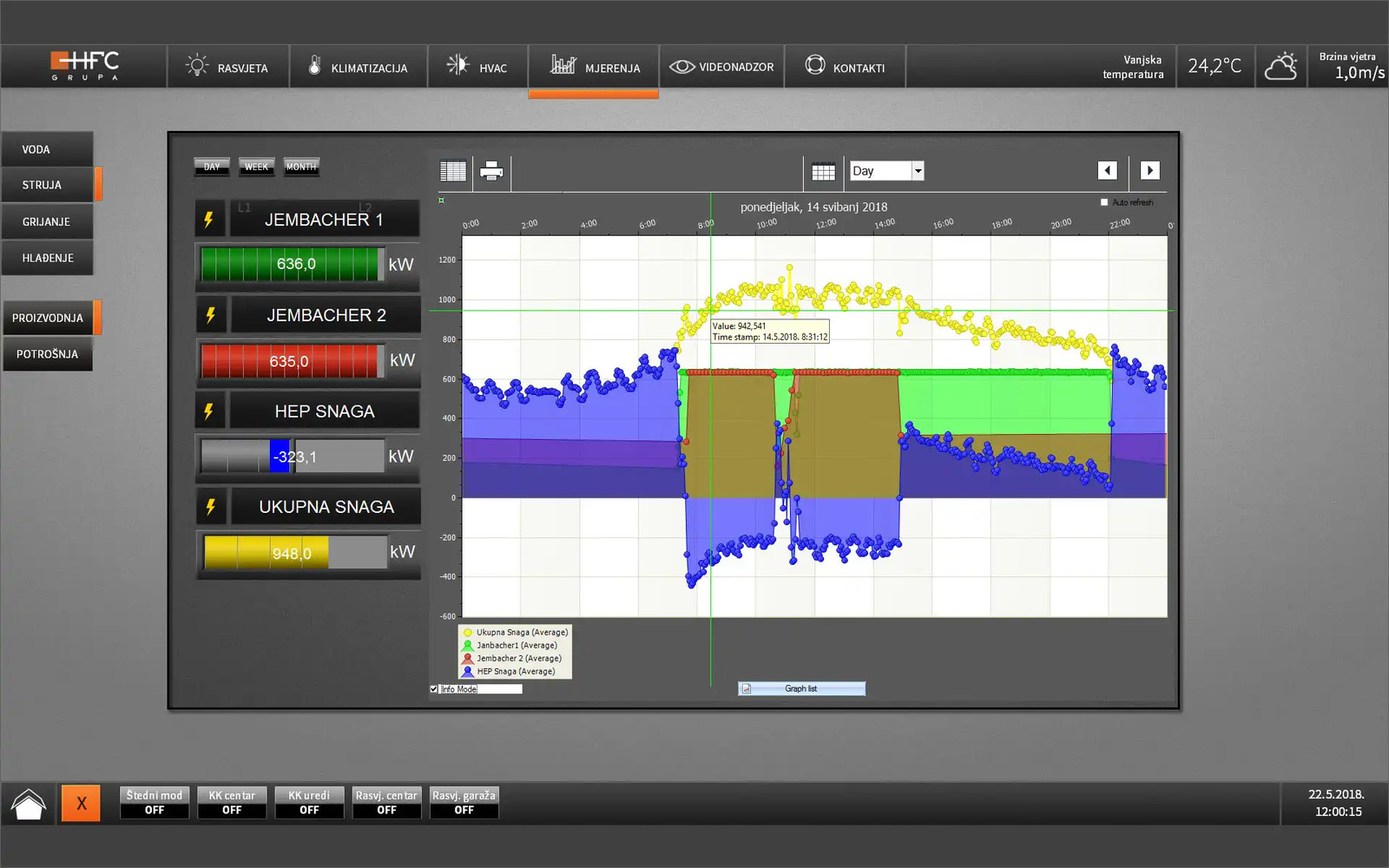This screenshot has width=1389, height=868.
Task: Open the VIDEONADZOR tab
Action: click(x=722, y=67)
